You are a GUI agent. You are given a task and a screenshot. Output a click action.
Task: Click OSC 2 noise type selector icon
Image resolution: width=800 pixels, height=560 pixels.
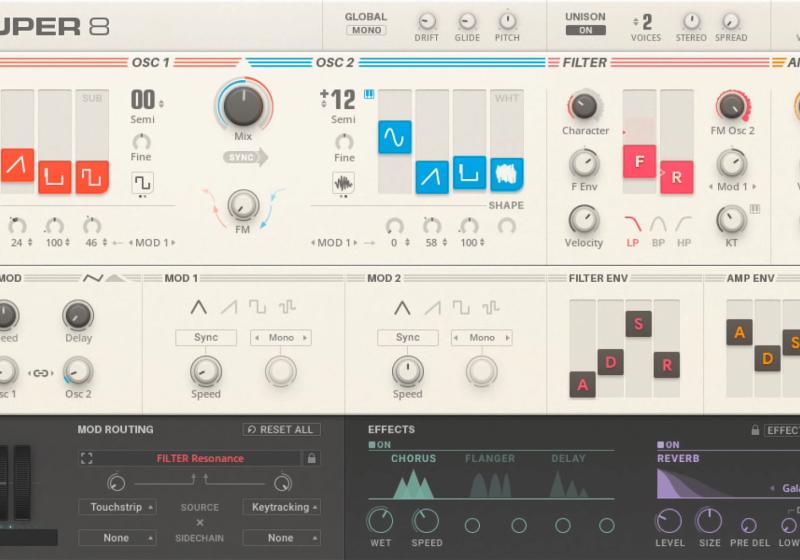pos(343,183)
